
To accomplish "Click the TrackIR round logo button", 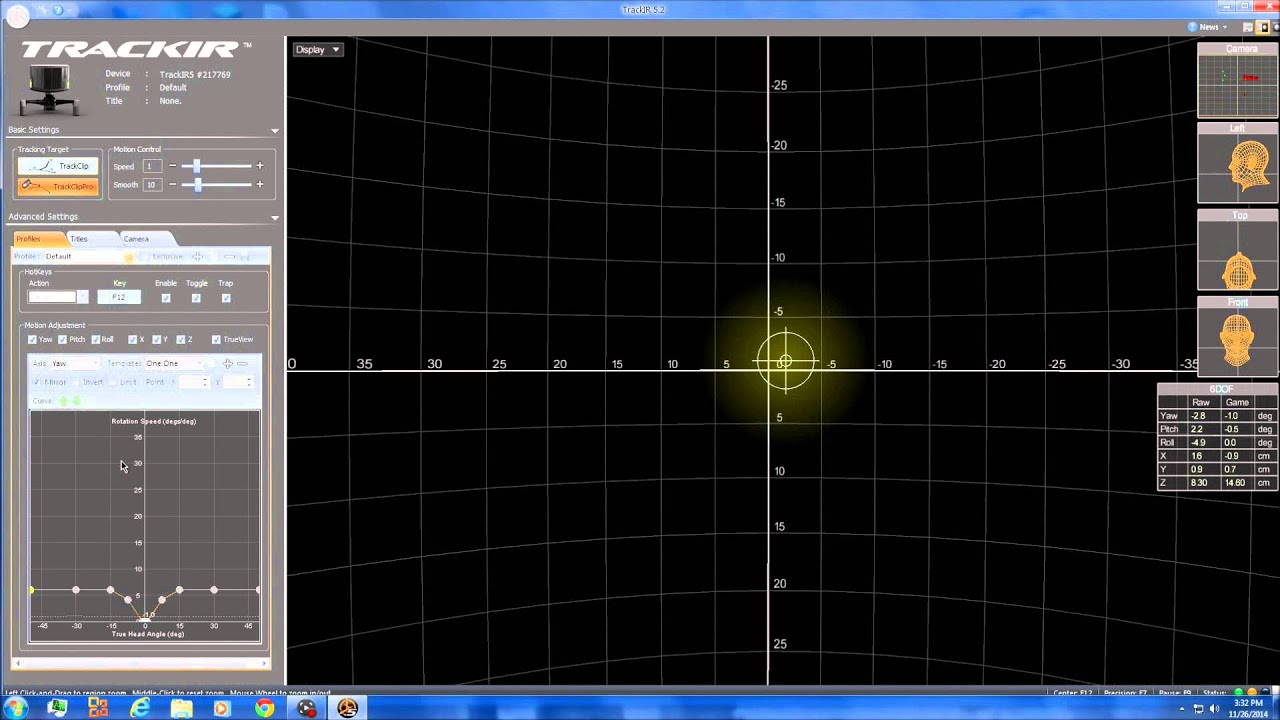I will [16, 15].
